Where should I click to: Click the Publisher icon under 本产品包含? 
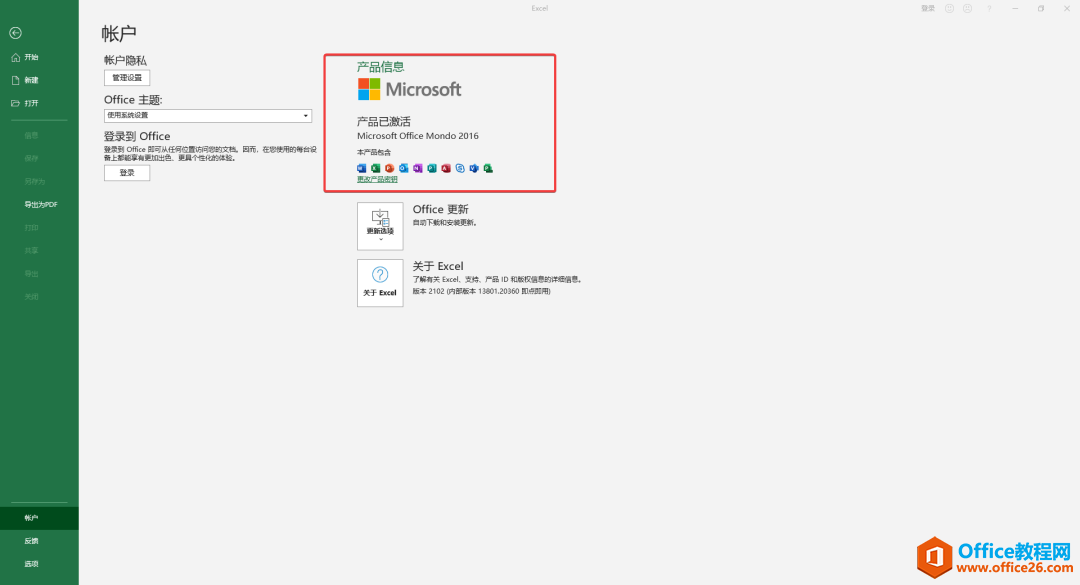431,168
